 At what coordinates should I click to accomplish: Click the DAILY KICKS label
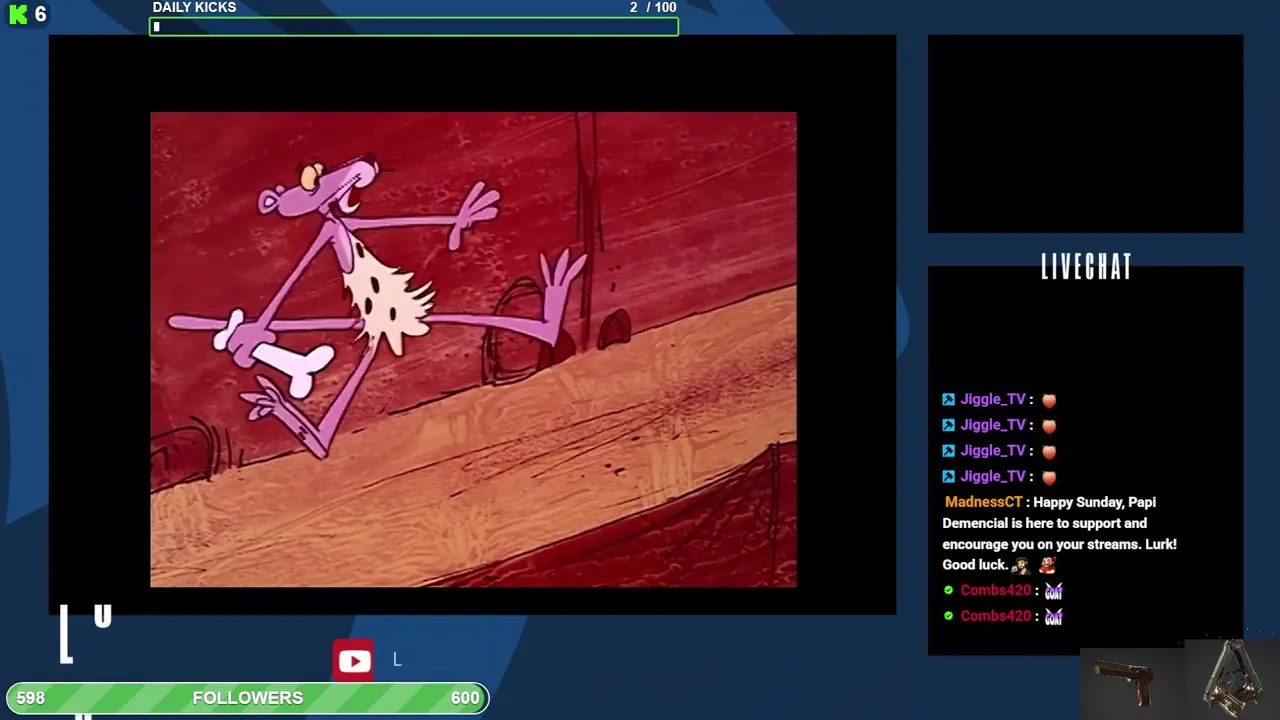click(x=194, y=7)
